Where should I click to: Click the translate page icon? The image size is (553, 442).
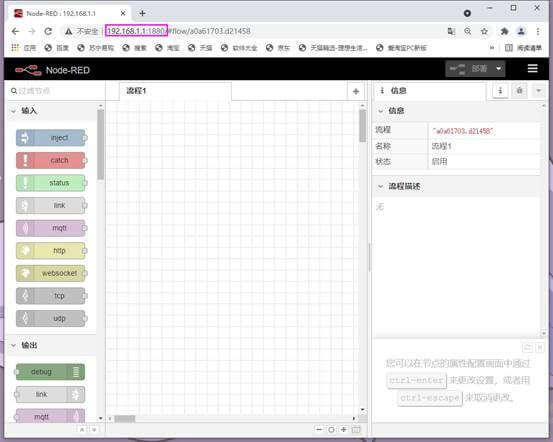451,31
